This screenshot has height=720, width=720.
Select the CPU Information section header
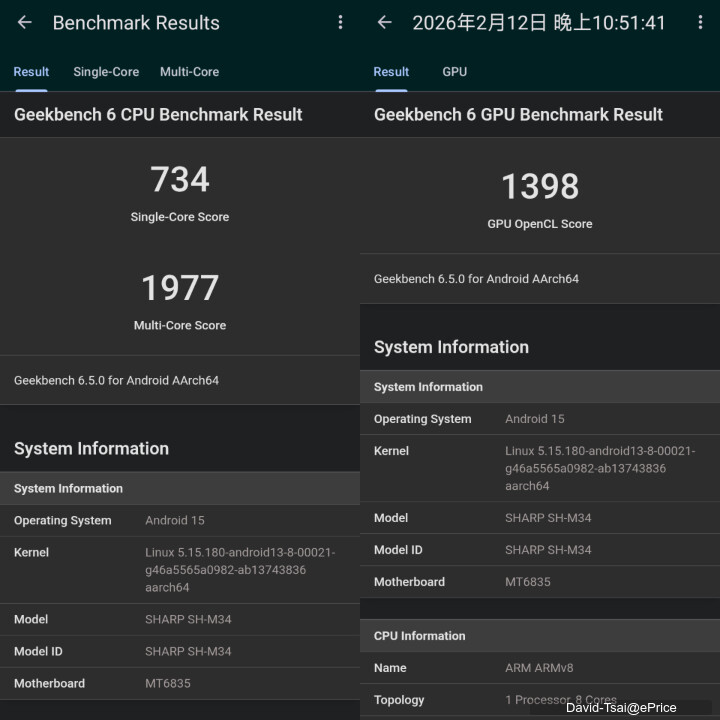(540, 636)
